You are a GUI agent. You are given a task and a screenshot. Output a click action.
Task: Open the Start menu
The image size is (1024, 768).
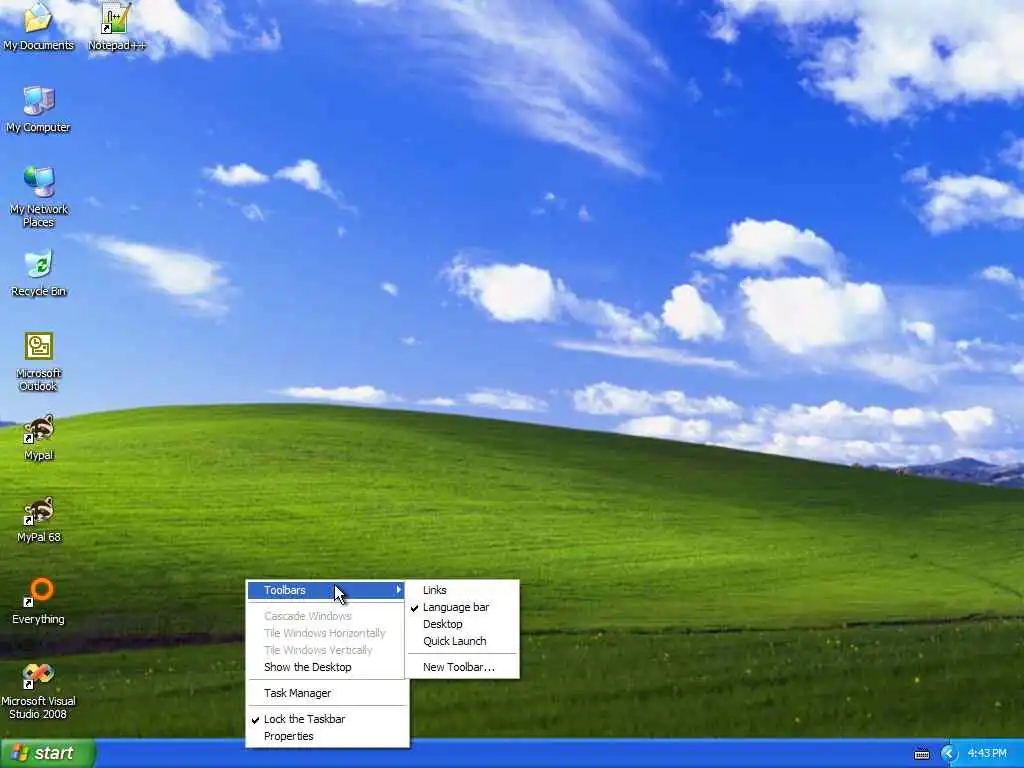(48, 754)
